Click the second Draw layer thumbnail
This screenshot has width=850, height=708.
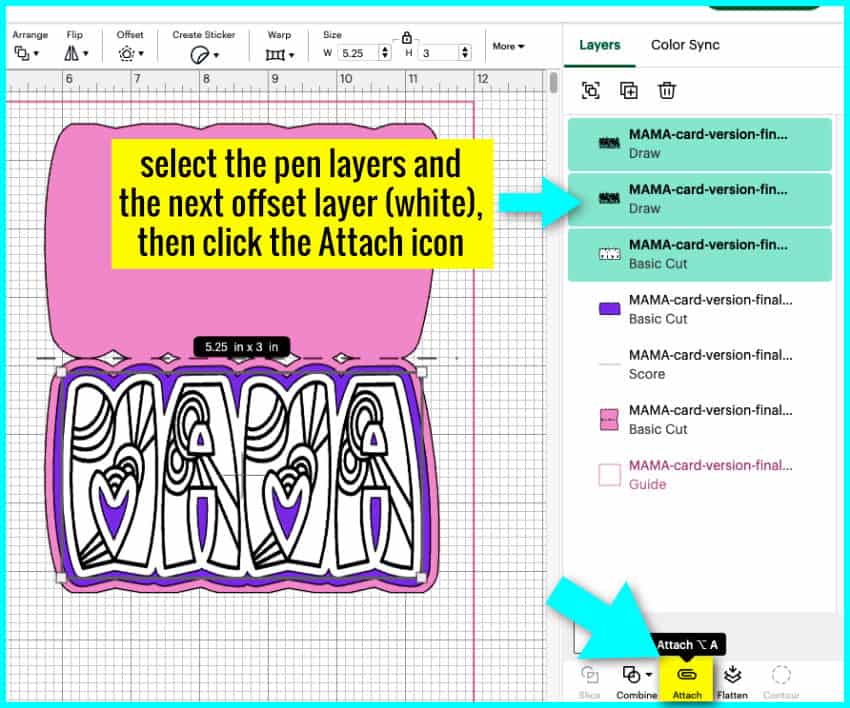609,198
